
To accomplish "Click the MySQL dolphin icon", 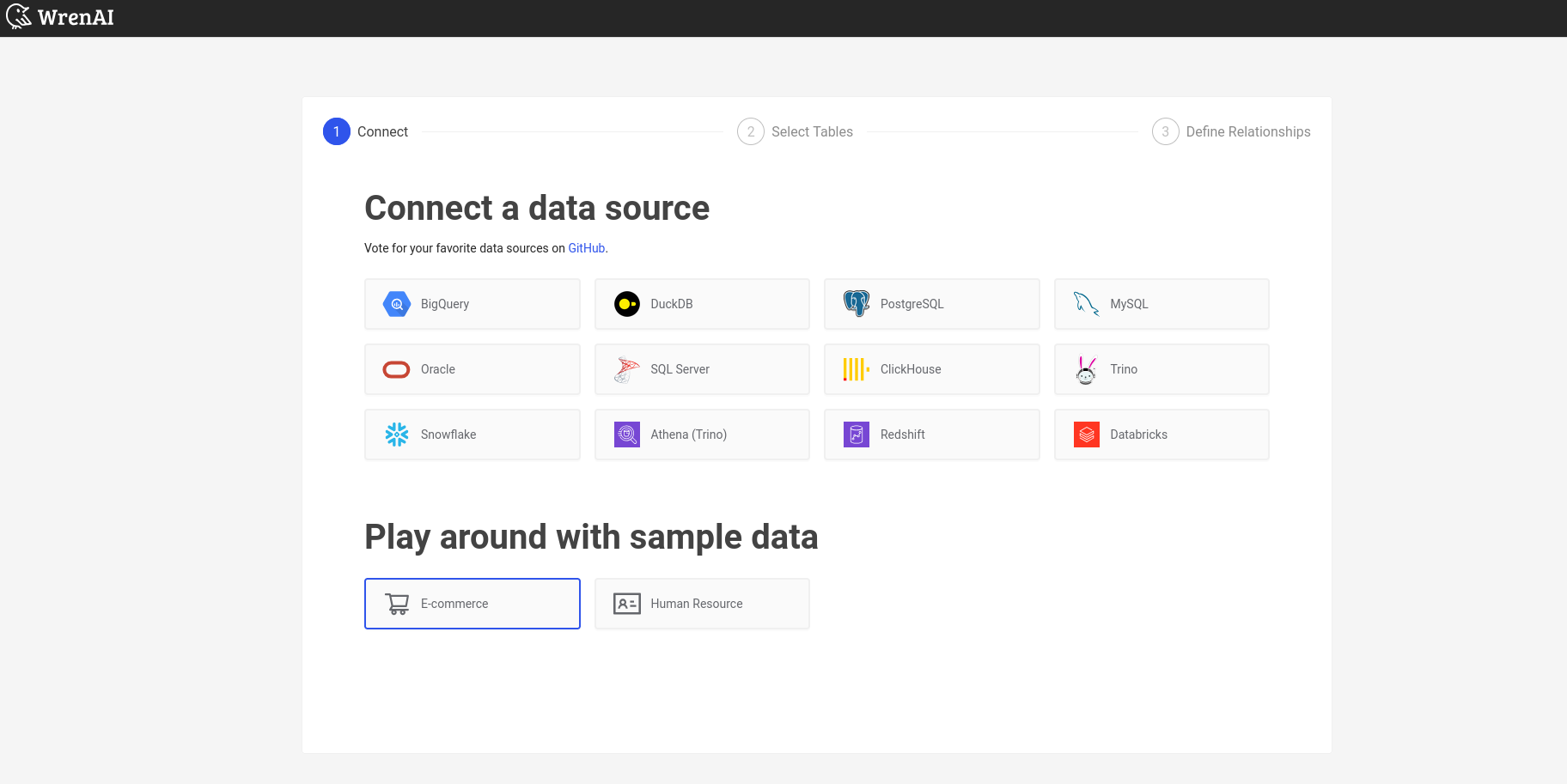I will pyautogui.click(x=1086, y=304).
